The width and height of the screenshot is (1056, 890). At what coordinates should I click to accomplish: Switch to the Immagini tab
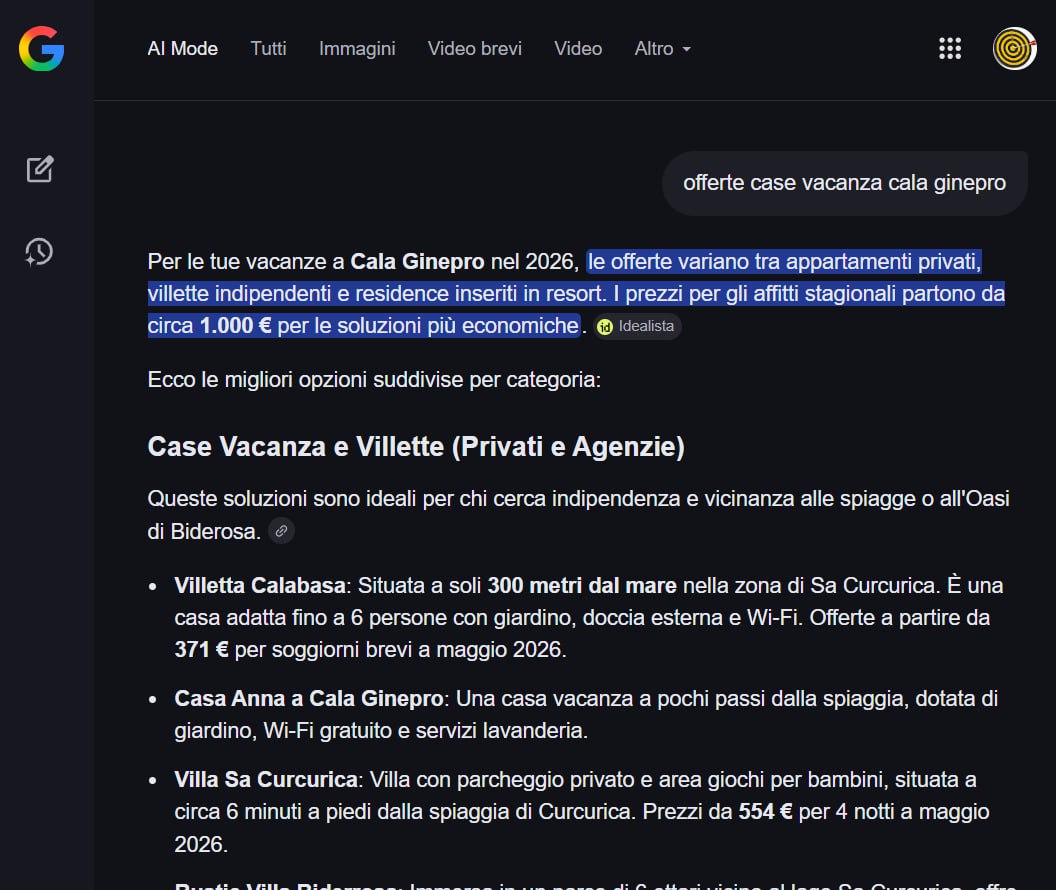(x=357, y=48)
